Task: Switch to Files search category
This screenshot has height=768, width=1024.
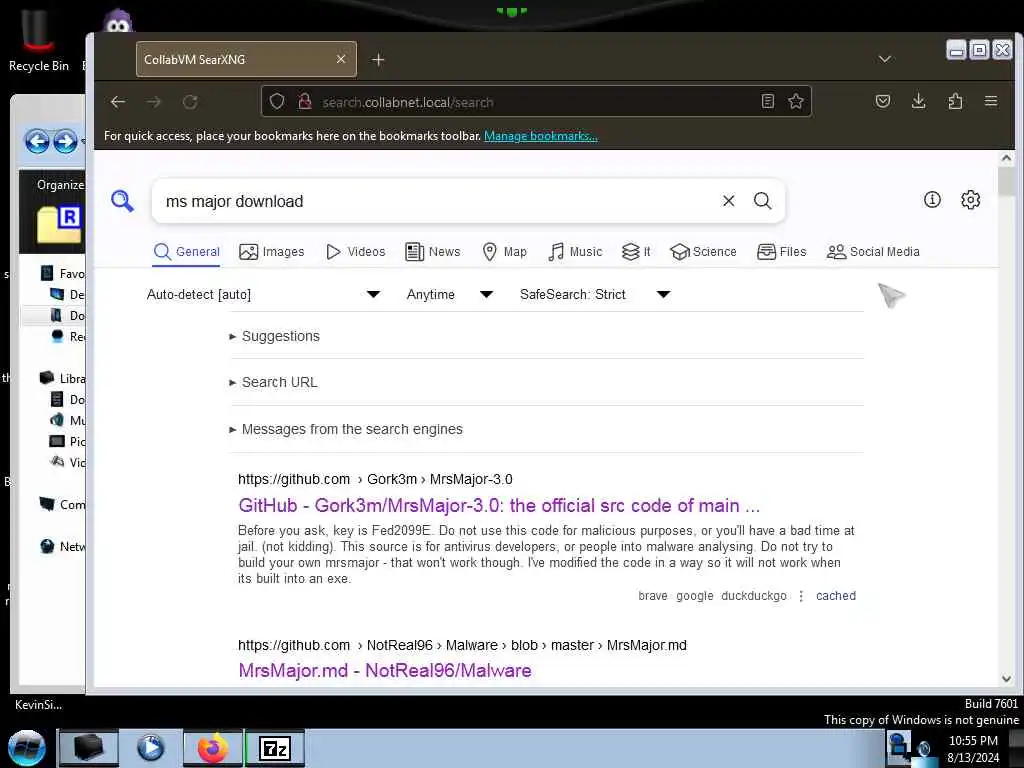Action: pyautogui.click(x=782, y=252)
